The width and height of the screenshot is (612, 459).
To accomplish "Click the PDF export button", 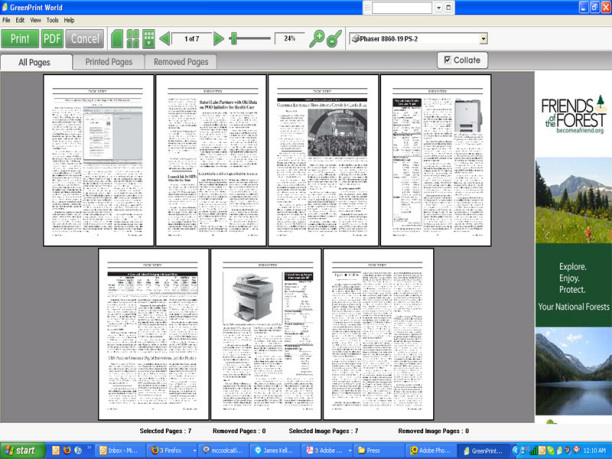I will coord(52,39).
